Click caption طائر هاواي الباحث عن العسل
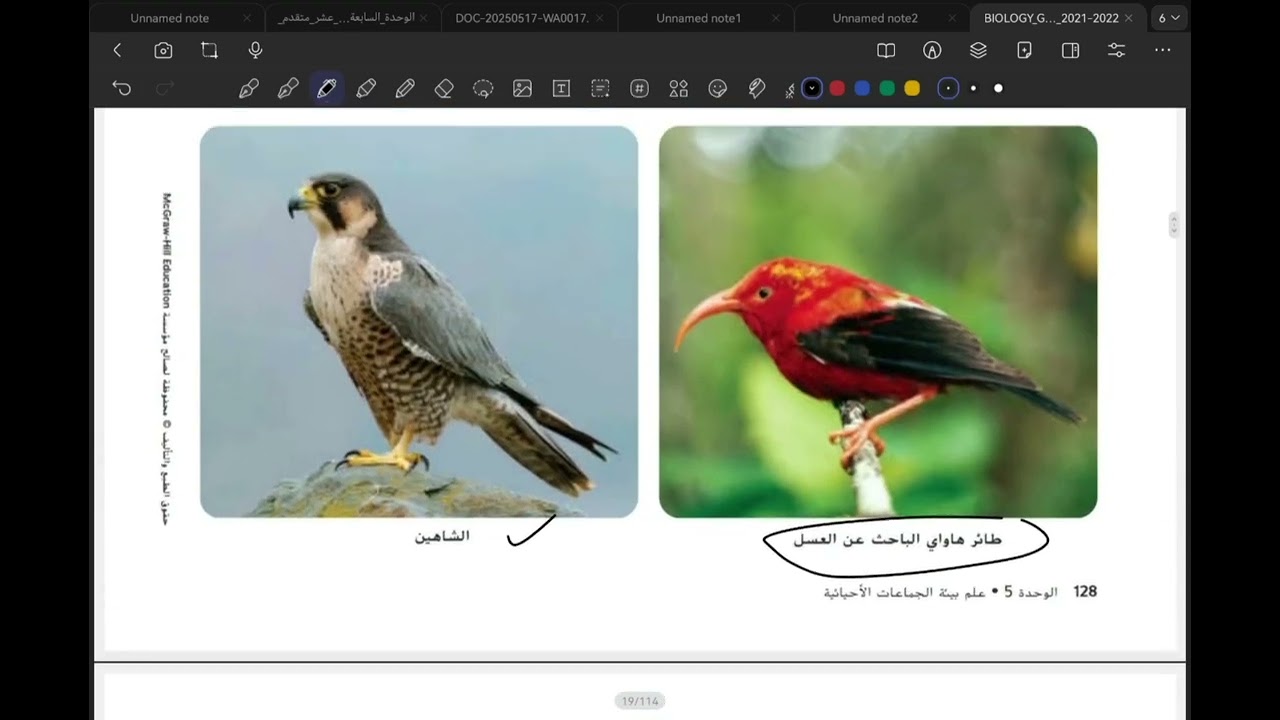 click(898, 539)
